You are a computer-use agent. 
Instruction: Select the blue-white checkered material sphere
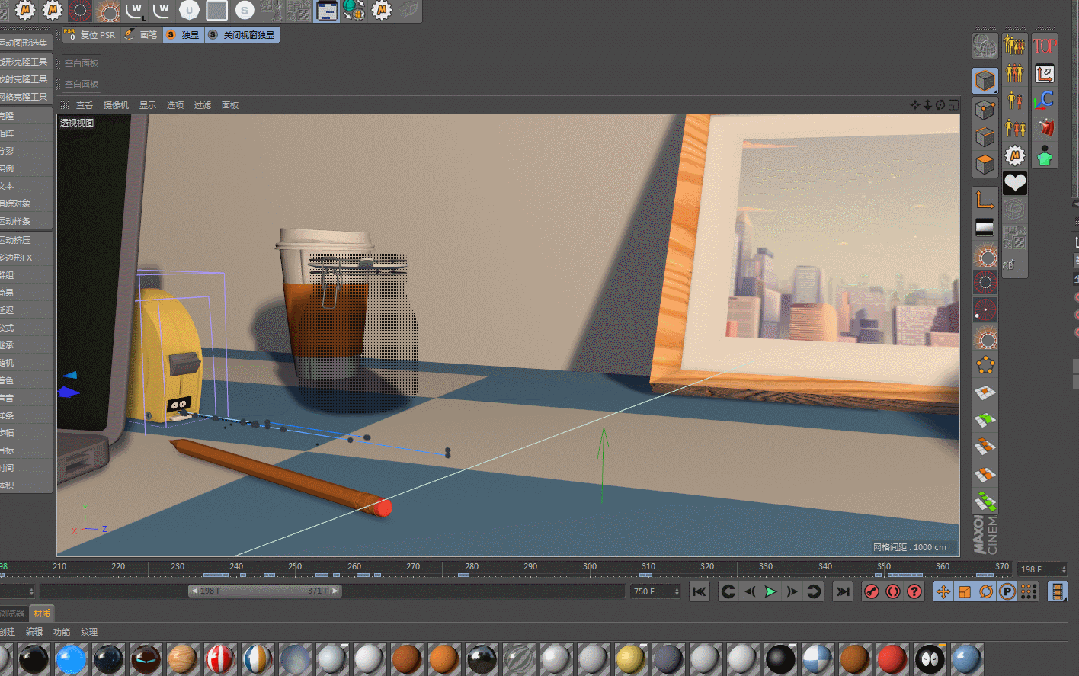pyautogui.click(x=818, y=659)
